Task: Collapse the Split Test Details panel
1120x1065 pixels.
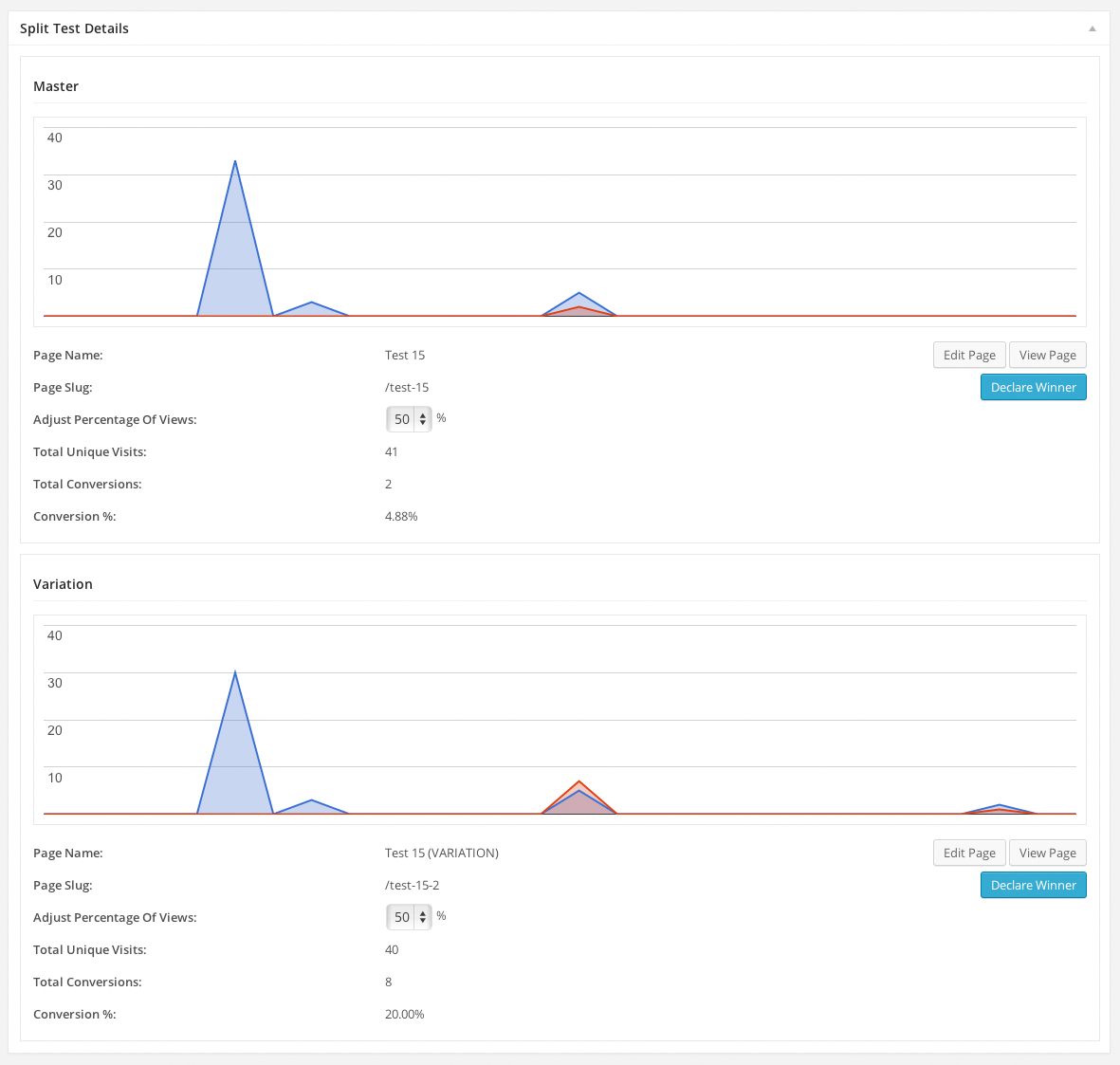Action: pyautogui.click(x=1092, y=28)
